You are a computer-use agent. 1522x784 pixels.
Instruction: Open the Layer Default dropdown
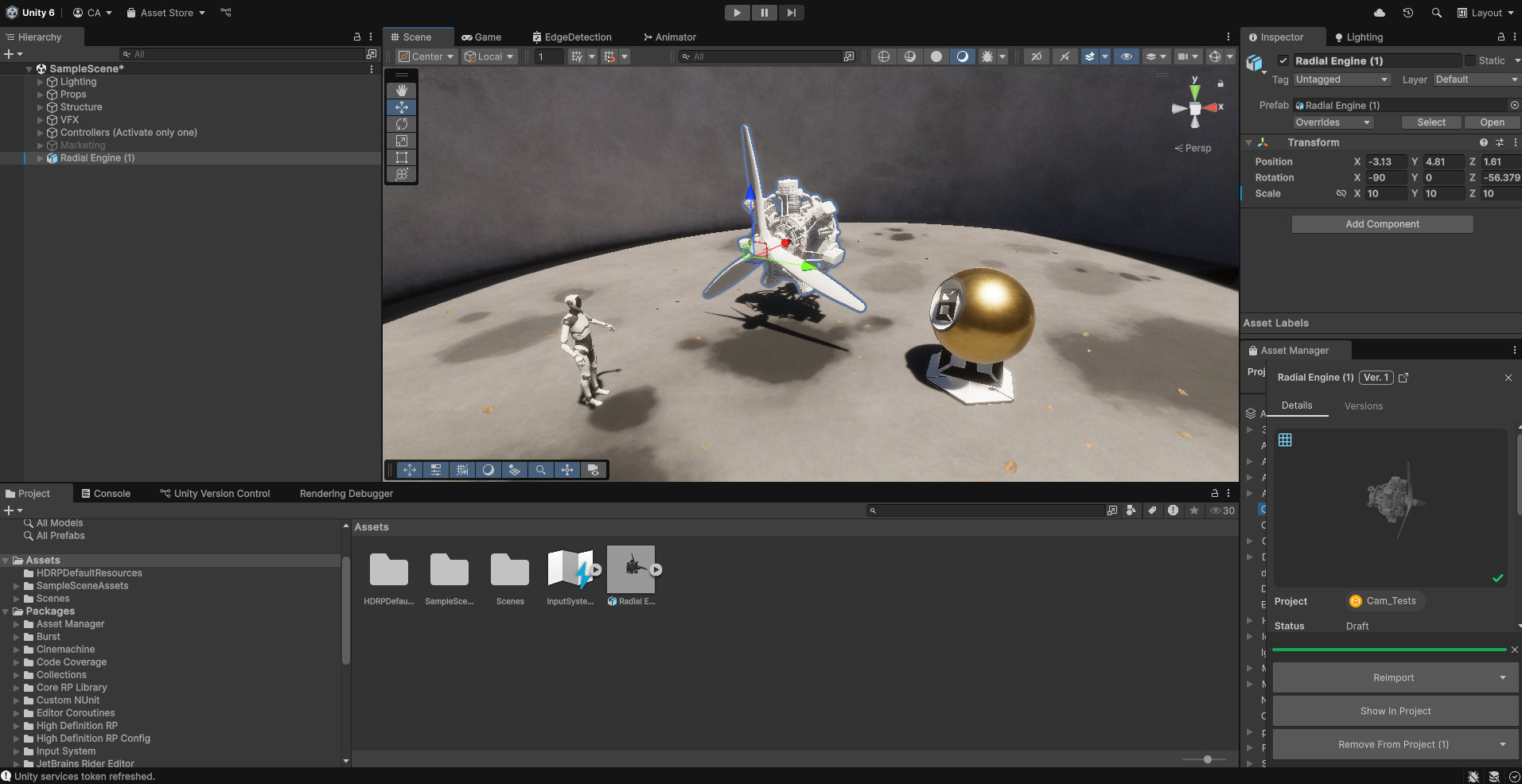1477,80
